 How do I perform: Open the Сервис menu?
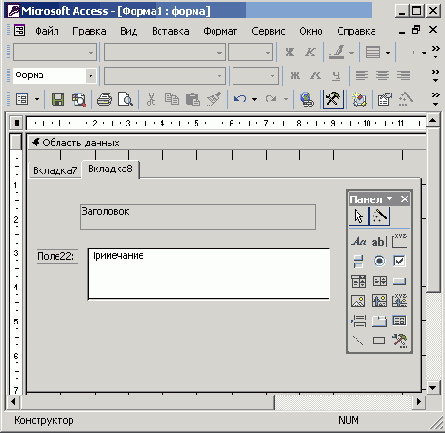coord(268,31)
